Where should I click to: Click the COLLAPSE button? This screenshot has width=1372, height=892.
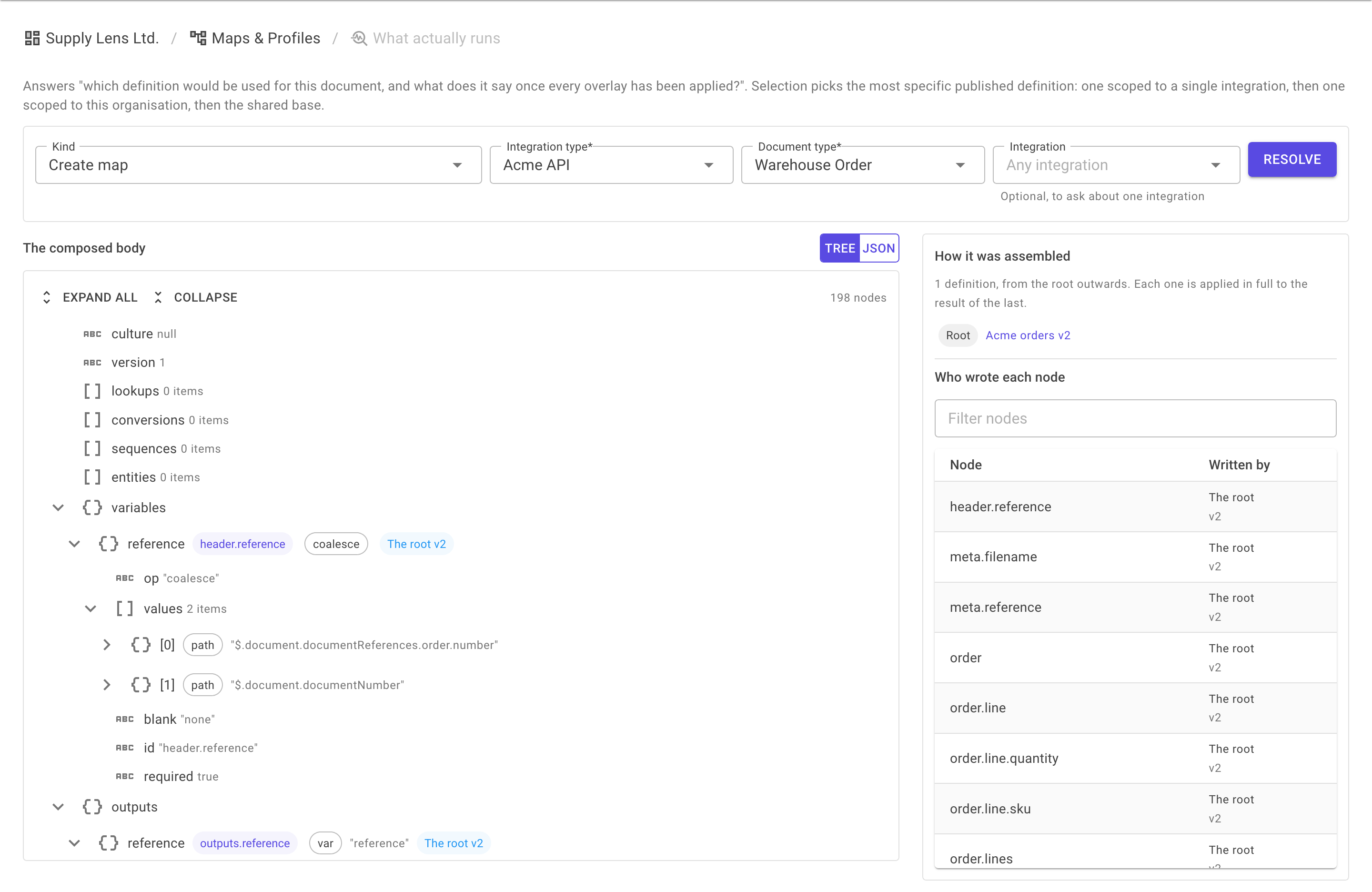click(x=195, y=297)
